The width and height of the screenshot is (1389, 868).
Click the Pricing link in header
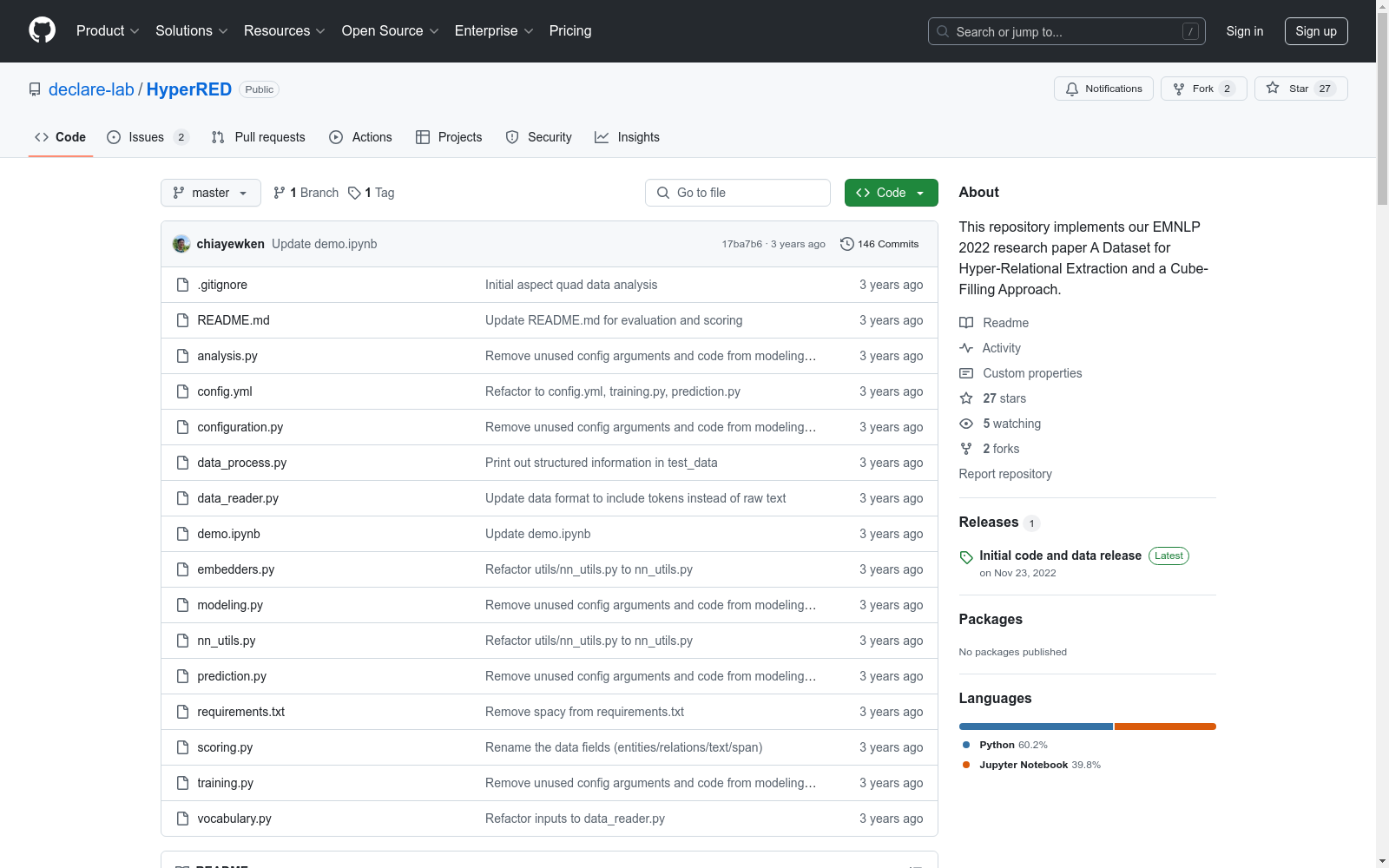(570, 31)
